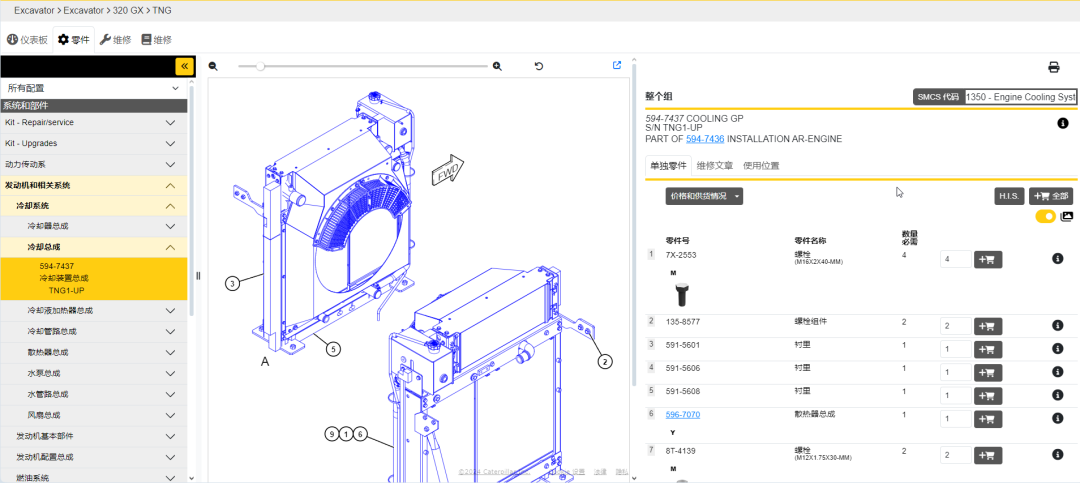Open the 所有配置 configuration dropdown

[x=94, y=88]
